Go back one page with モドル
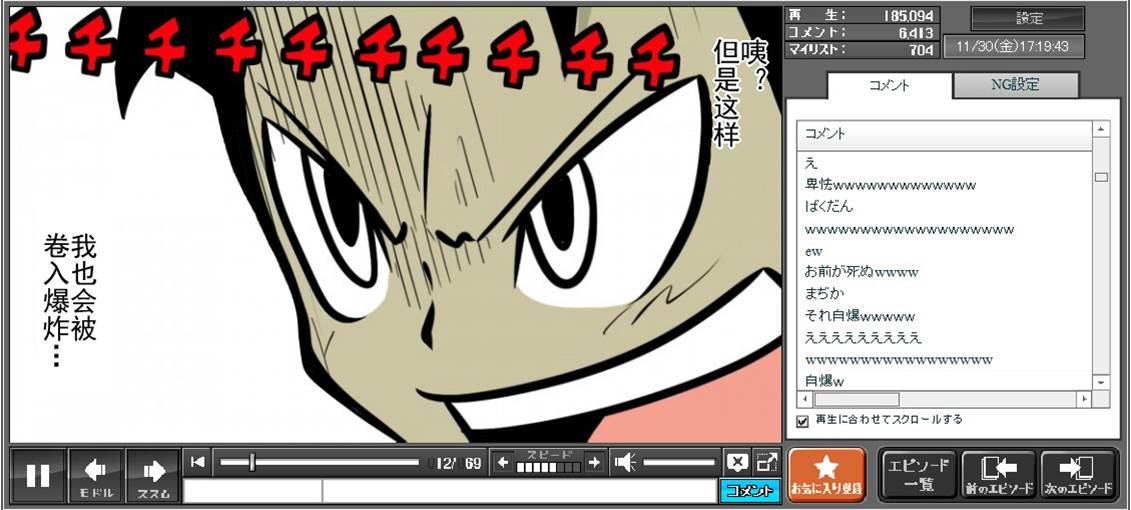The width and height of the screenshot is (1131, 510). [x=96, y=476]
